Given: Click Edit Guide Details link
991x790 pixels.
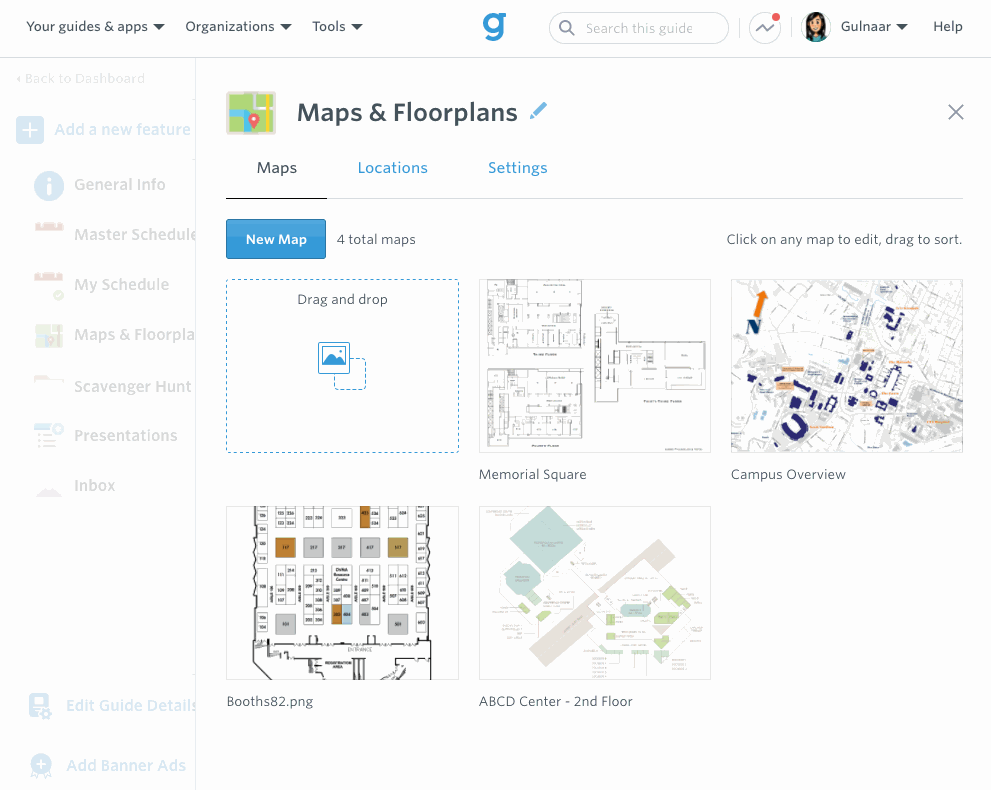Looking at the screenshot, I should (x=131, y=705).
